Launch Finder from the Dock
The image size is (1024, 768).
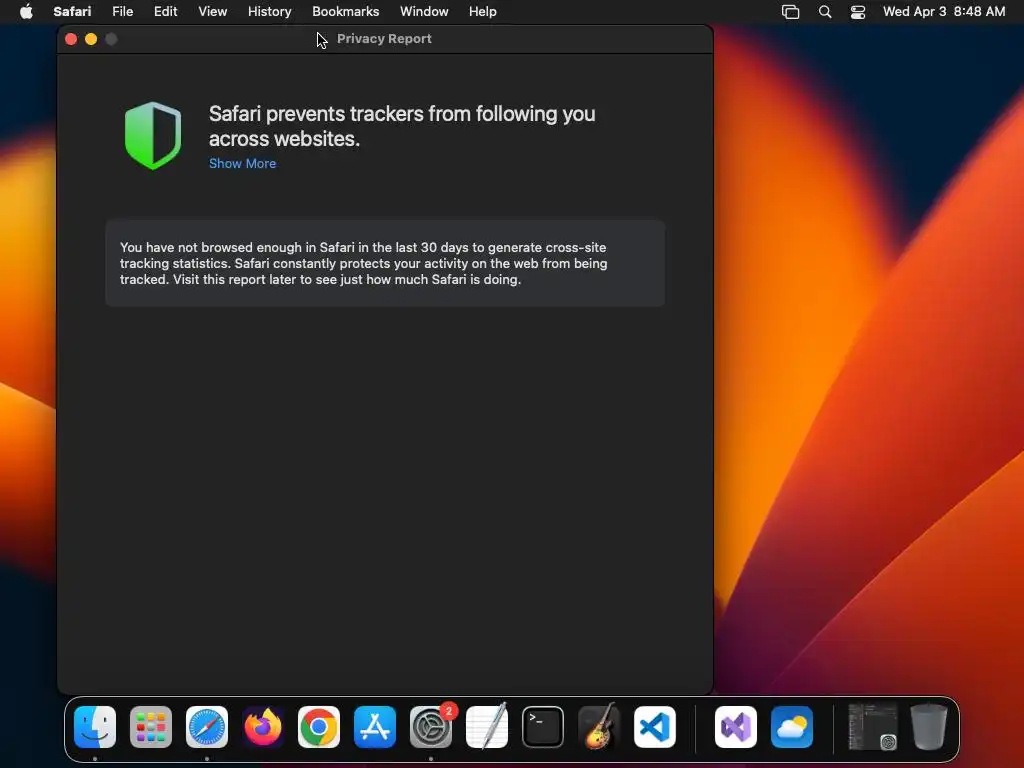tap(95, 727)
